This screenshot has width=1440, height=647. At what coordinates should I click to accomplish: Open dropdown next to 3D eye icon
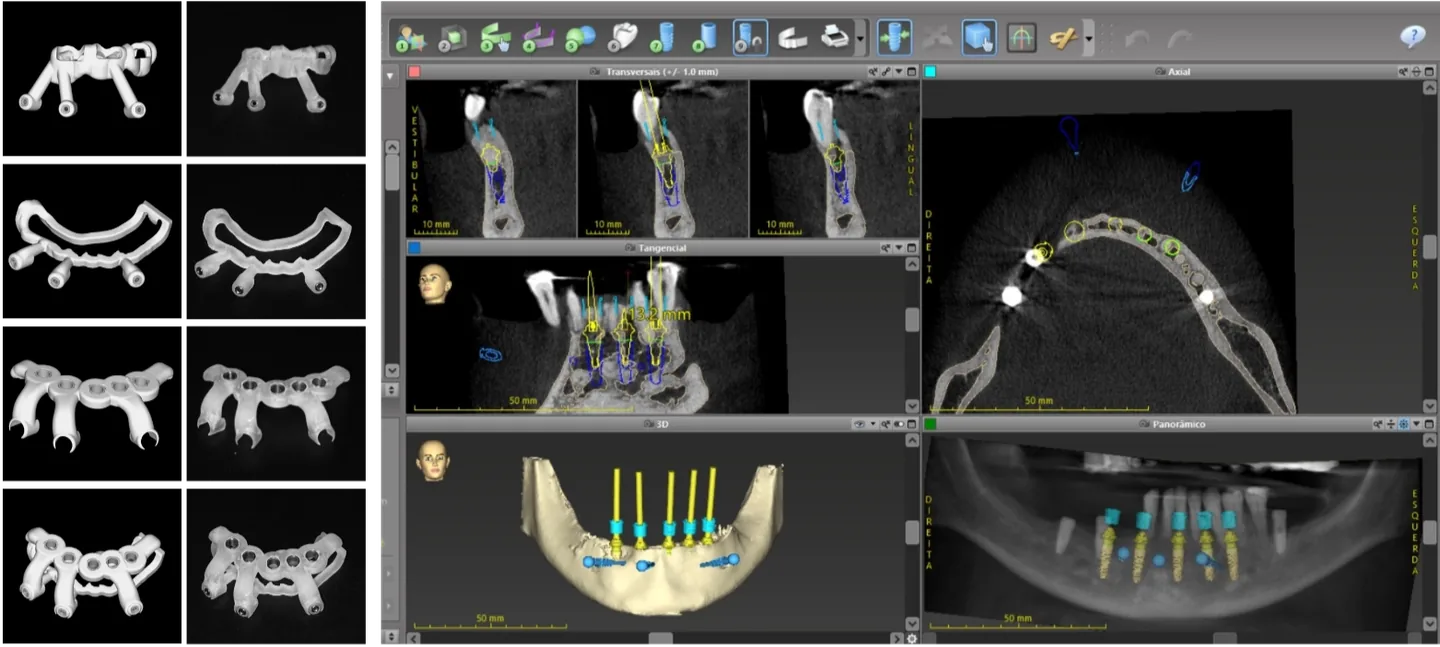872,424
